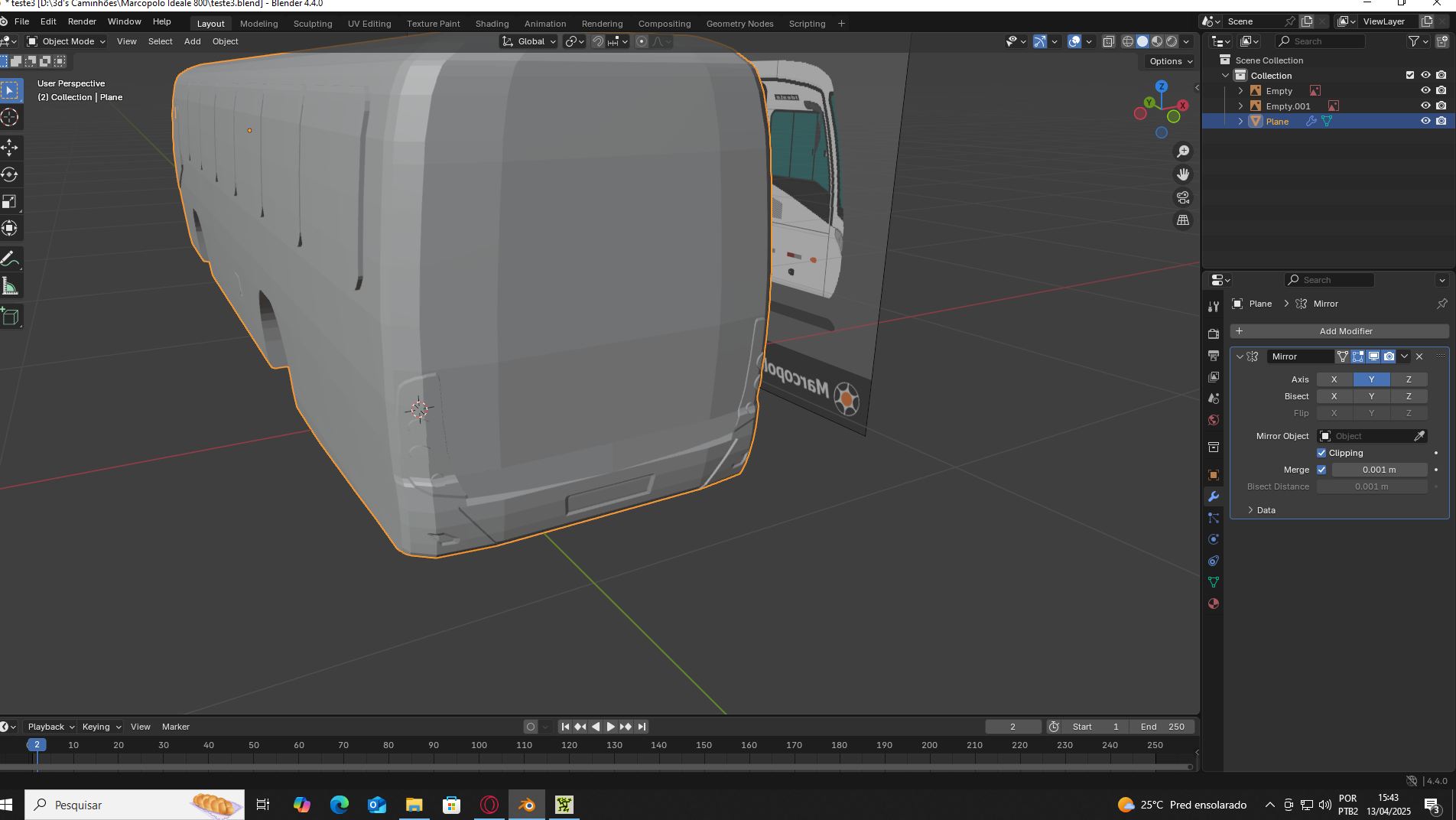Open the Scene properties tab

click(1214, 399)
